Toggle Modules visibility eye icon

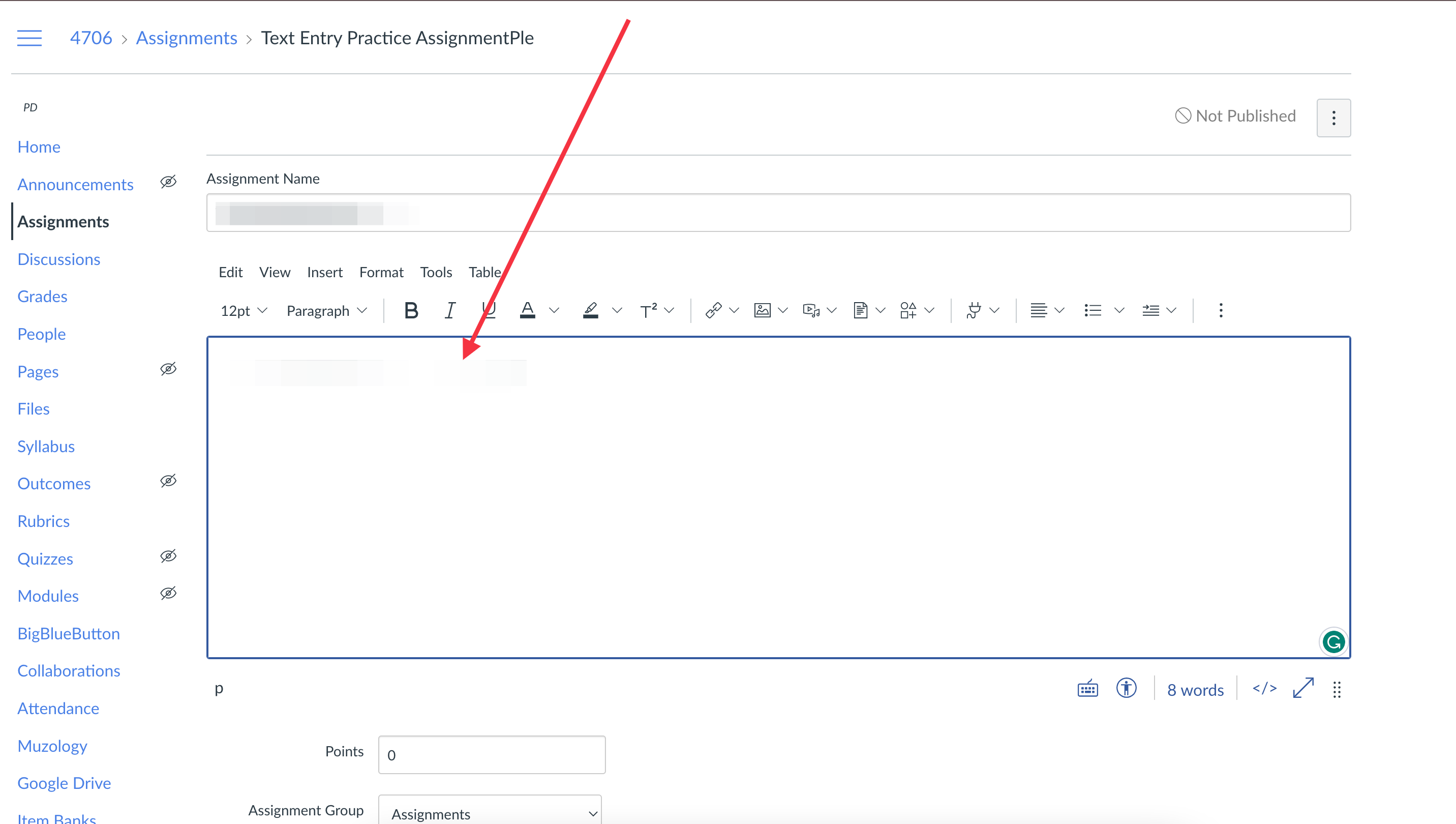[x=168, y=594]
